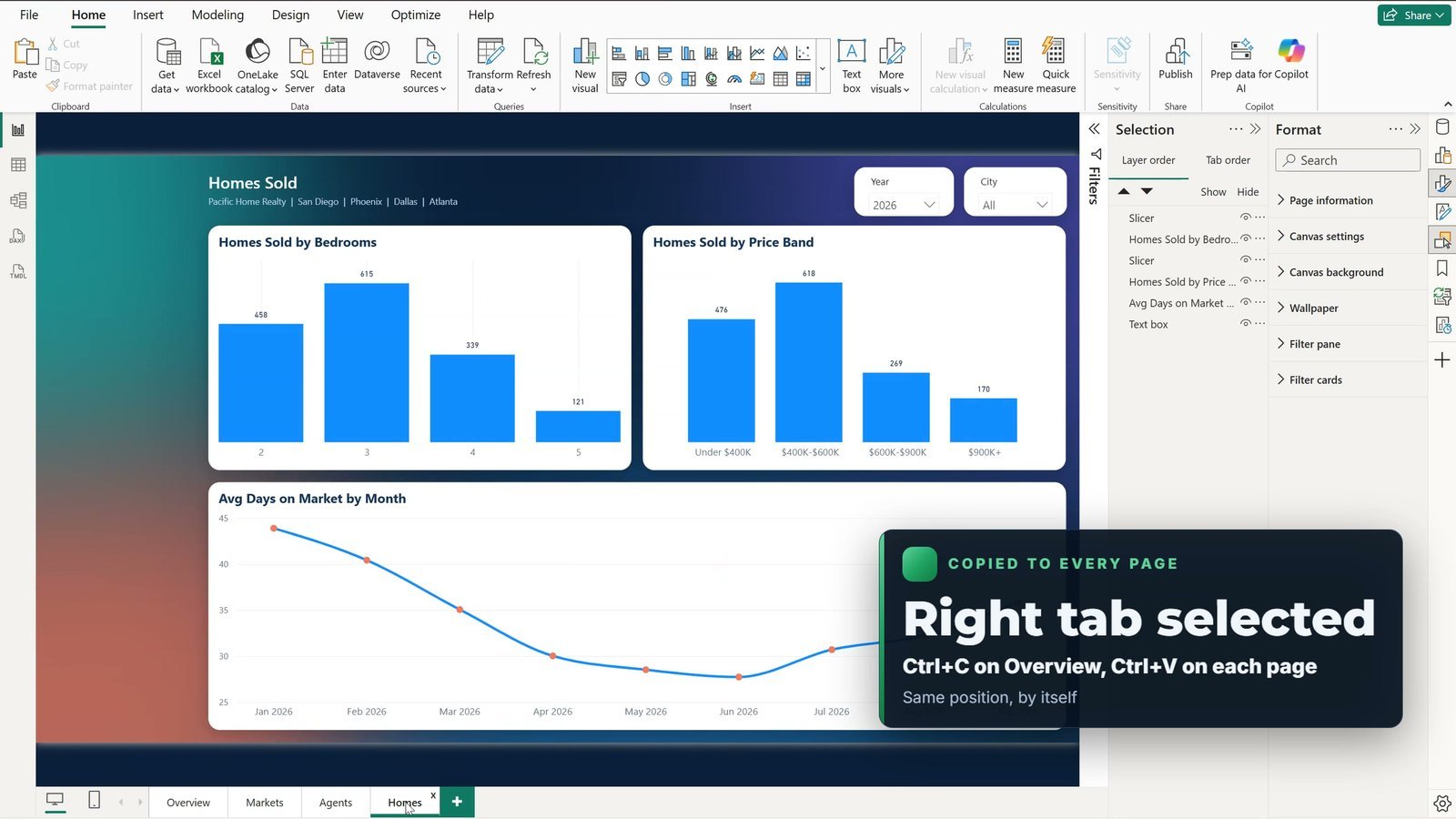
Task: Create a New measure
Action: [1013, 66]
